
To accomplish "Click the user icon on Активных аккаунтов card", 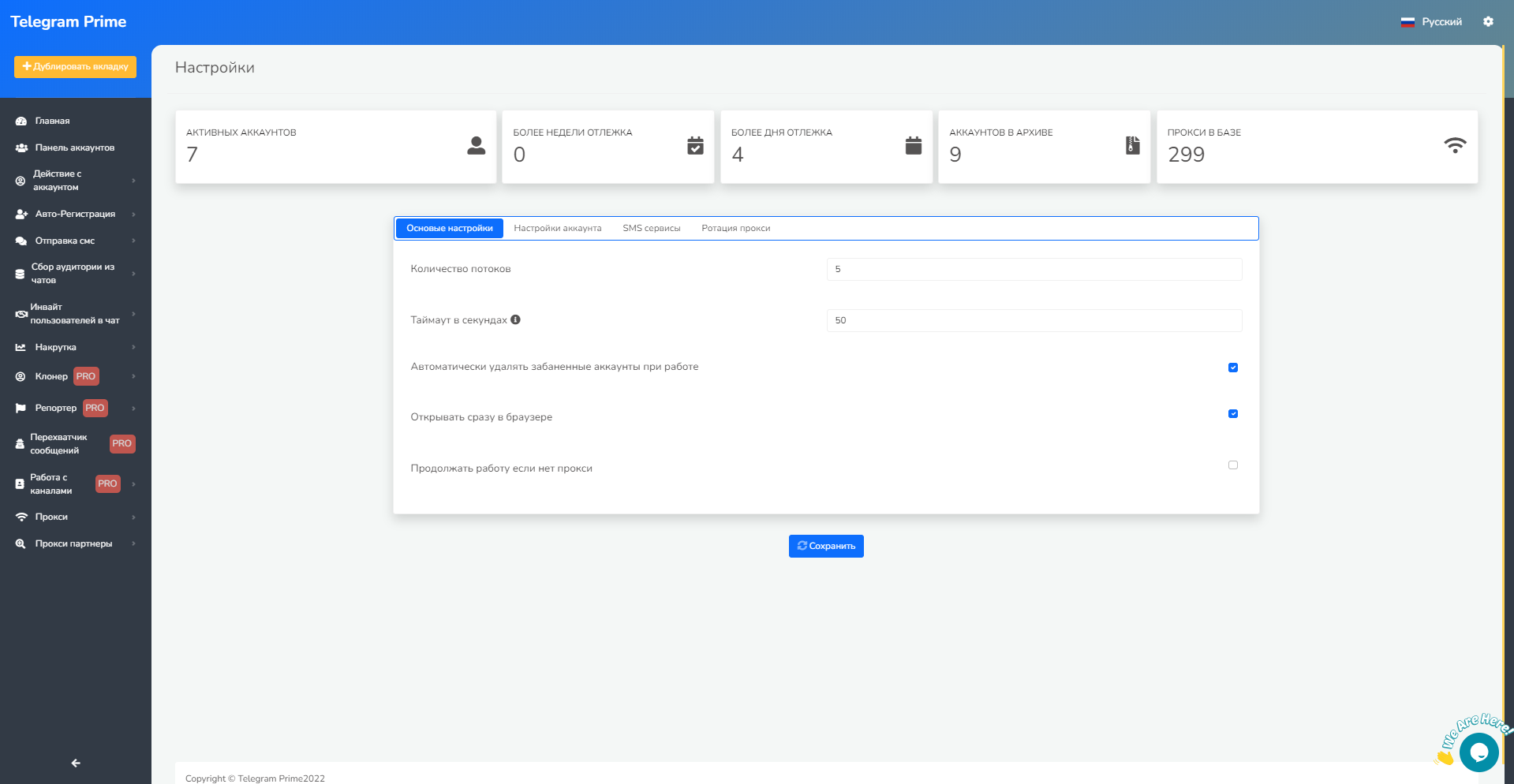I will pyautogui.click(x=476, y=146).
